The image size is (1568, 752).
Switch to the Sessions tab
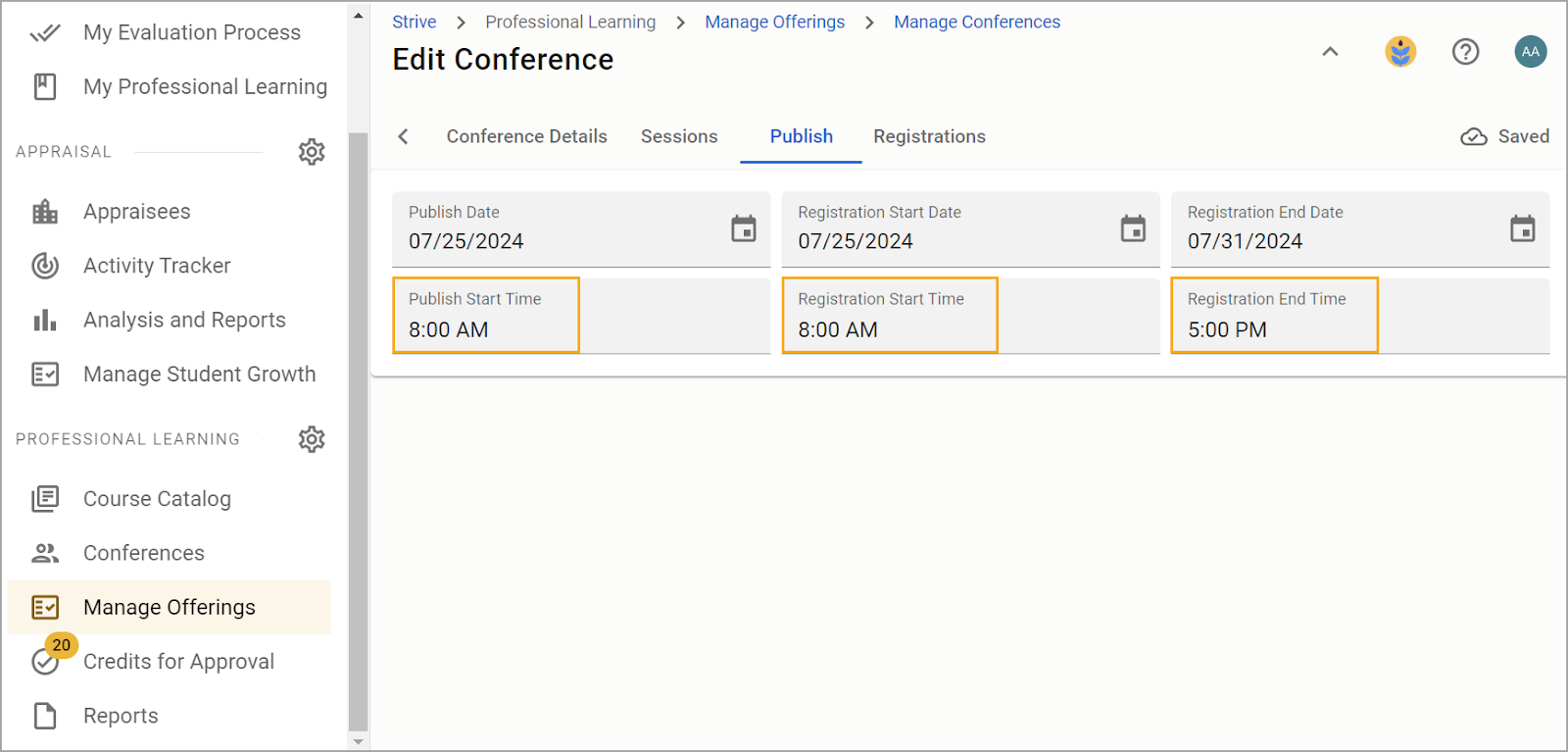(x=679, y=136)
